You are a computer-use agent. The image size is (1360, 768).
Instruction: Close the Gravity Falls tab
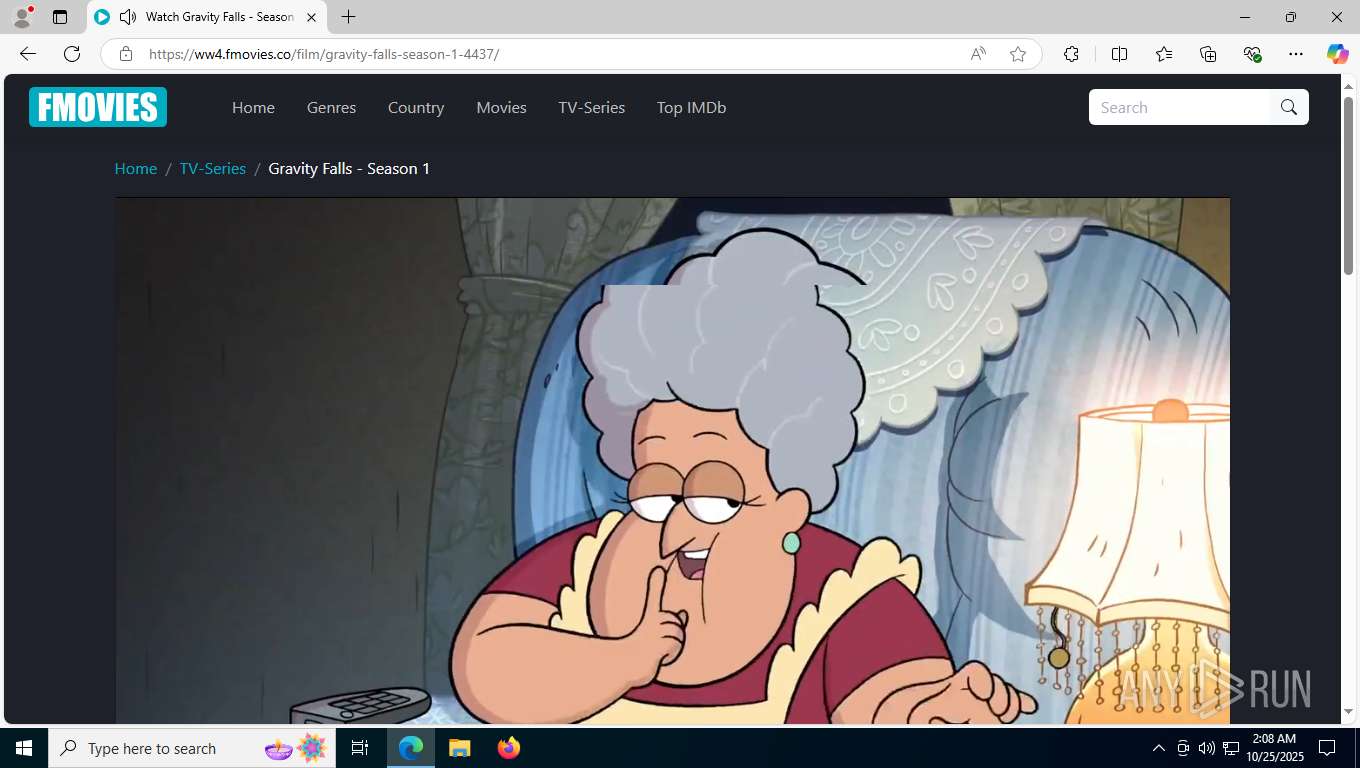click(311, 17)
